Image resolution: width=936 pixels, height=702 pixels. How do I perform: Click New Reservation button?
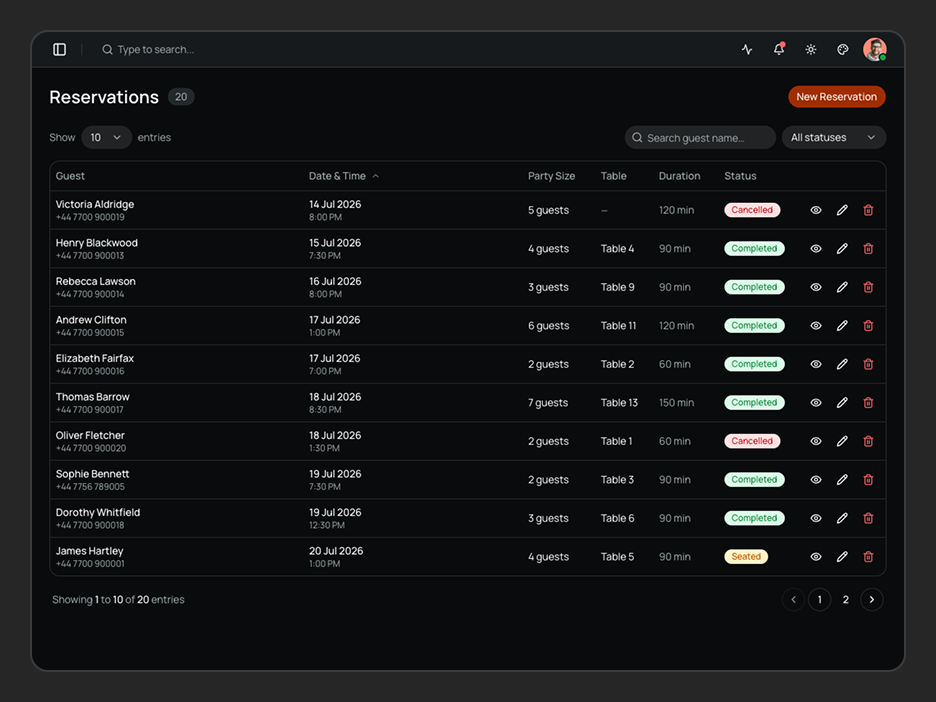836,97
